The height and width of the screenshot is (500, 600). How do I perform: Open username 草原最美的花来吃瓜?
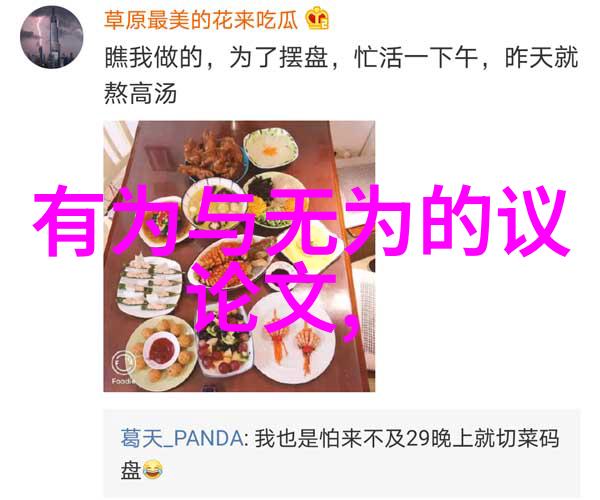click(x=201, y=20)
